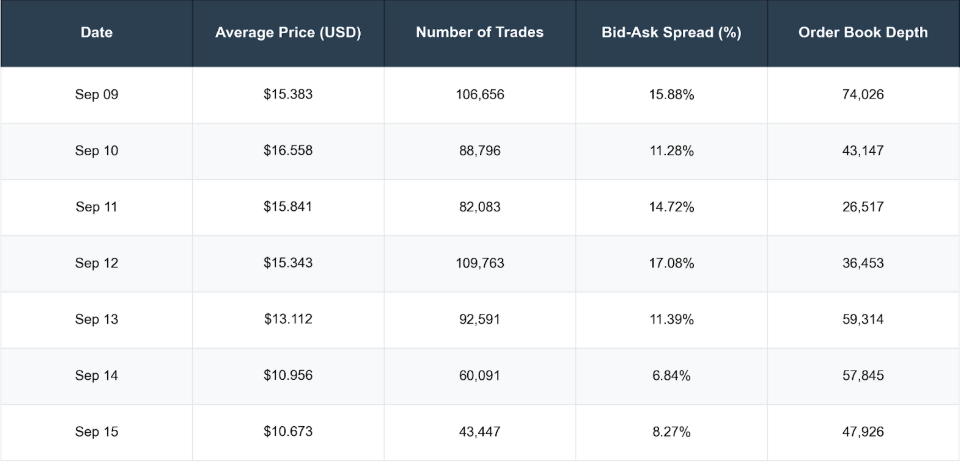Screen dimensions: 960x464
Task: Click the Date column header
Action: point(96,32)
